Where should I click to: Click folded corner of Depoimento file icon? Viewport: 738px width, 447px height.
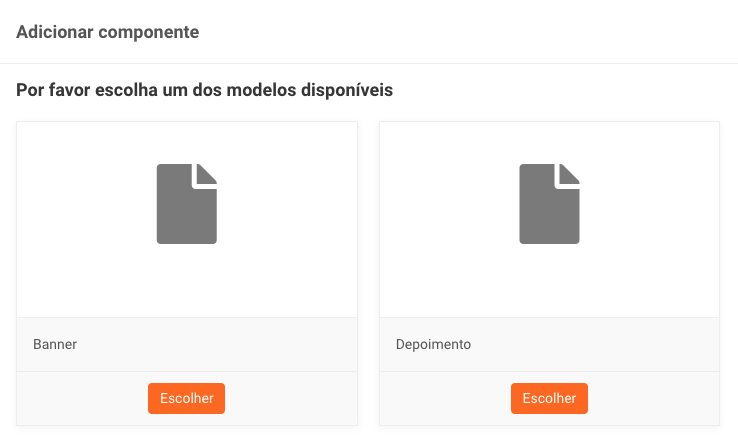[570, 173]
